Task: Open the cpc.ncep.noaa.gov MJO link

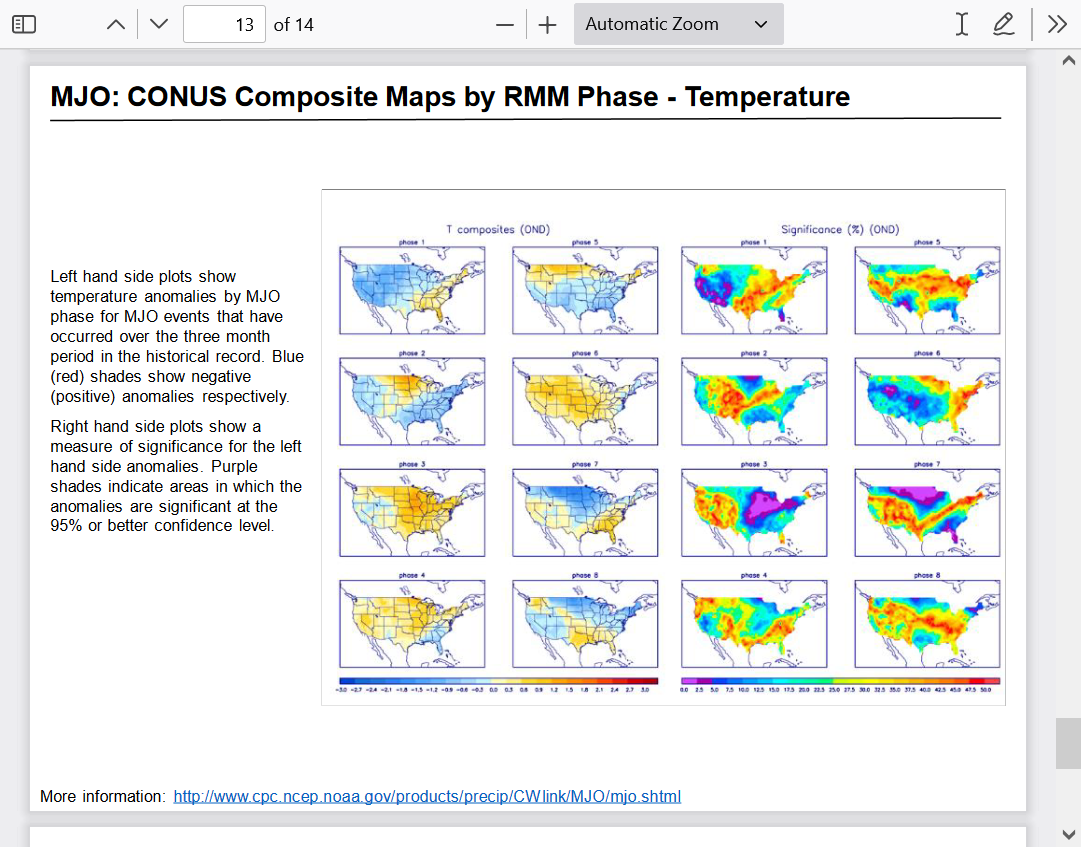Action: pos(427,796)
